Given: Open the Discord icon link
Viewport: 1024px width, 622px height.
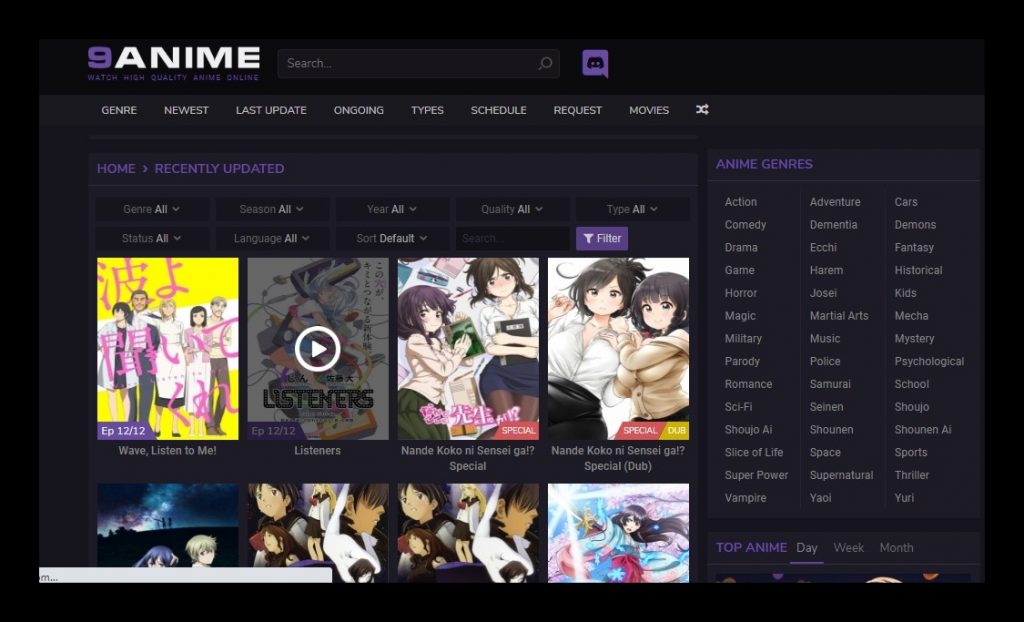Looking at the screenshot, I should (x=595, y=63).
